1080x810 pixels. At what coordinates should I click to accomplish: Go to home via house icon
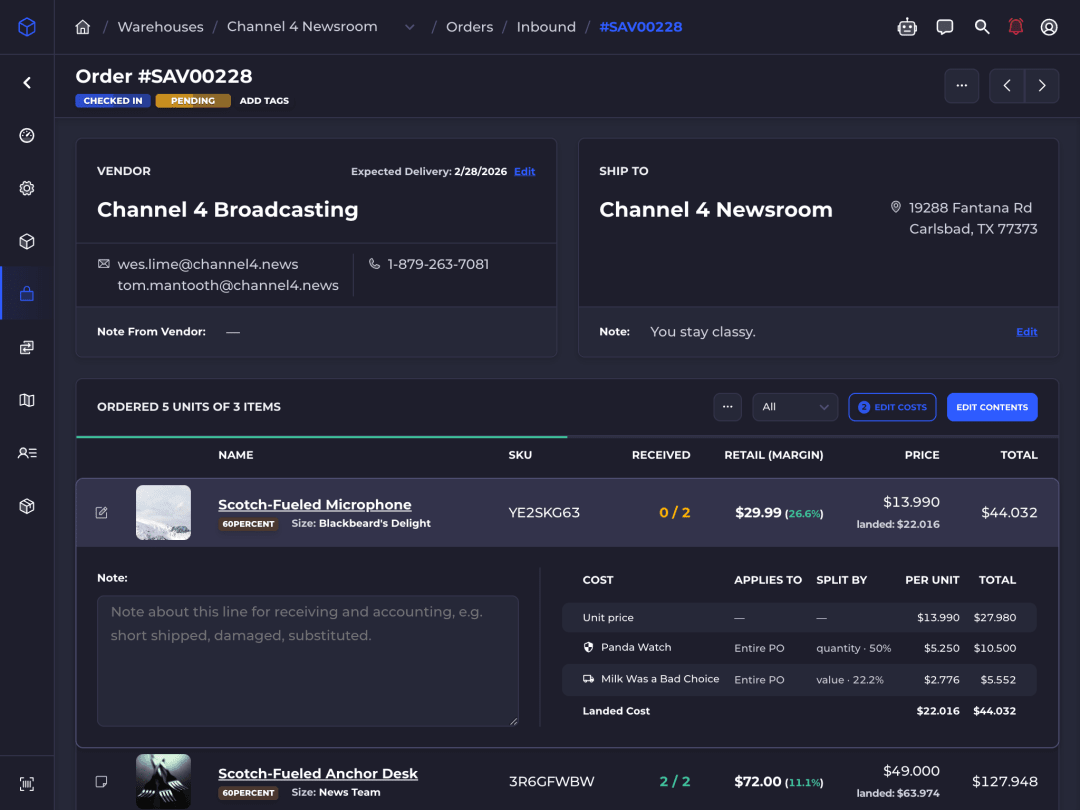(x=83, y=27)
